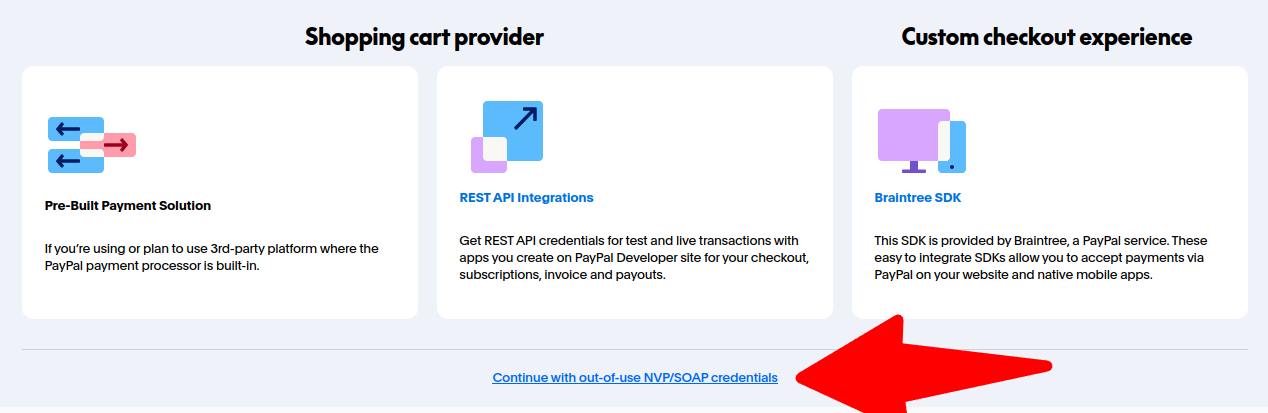Click the Braintree SDK devices icon
Viewport: 1268px width, 413px height.
pyautogui.click(x=921, y=141)
